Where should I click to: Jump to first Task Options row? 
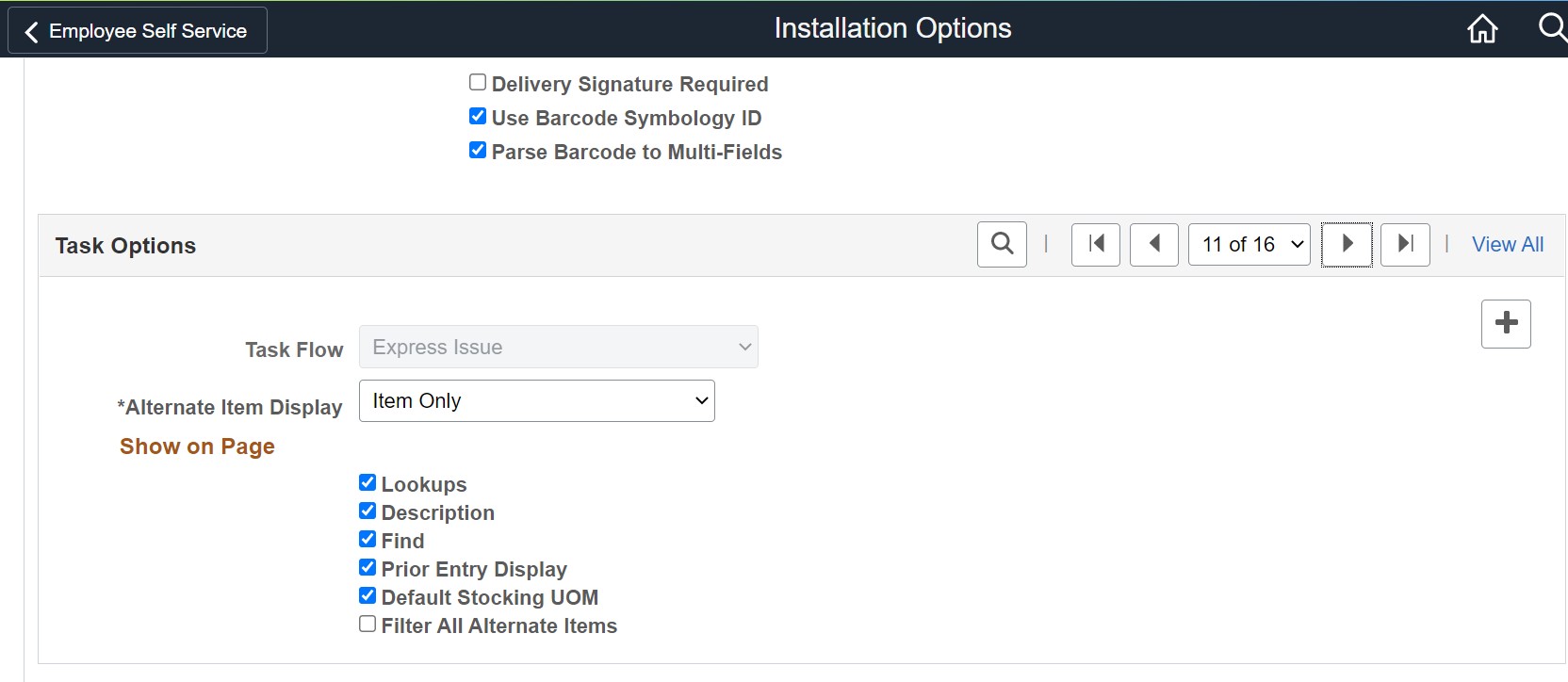(x=1096, y=245)
